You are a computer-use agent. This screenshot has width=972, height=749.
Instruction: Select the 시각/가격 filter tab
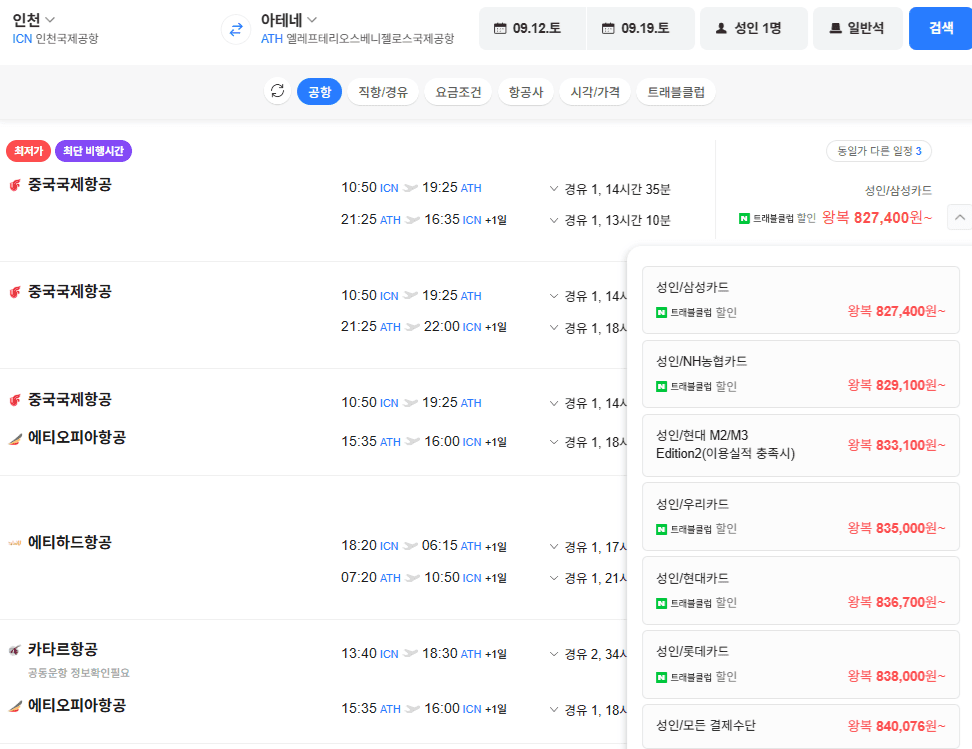(595, 92)
